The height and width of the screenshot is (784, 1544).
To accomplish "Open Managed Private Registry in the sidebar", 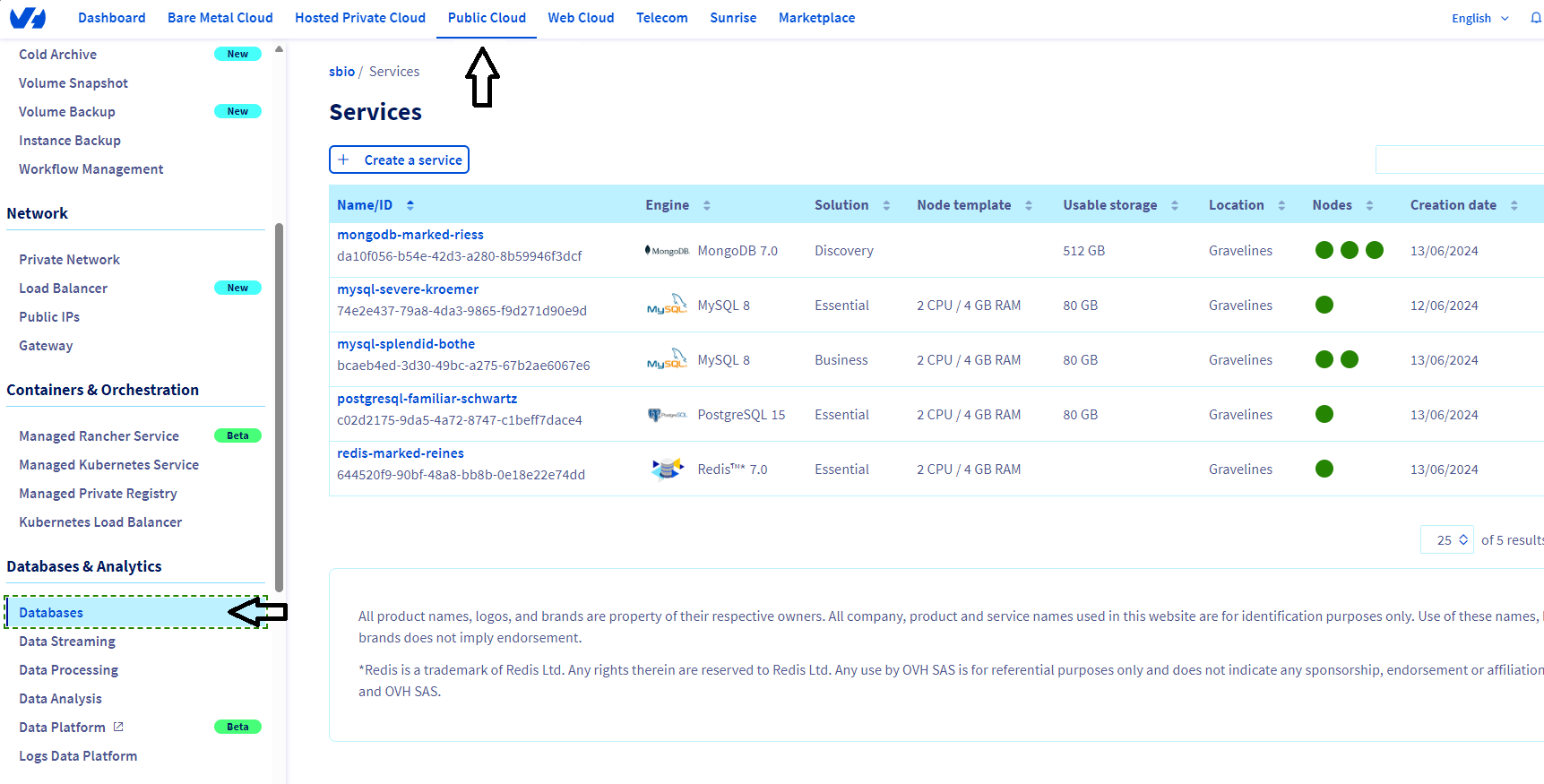I will (x=98, y=494).
